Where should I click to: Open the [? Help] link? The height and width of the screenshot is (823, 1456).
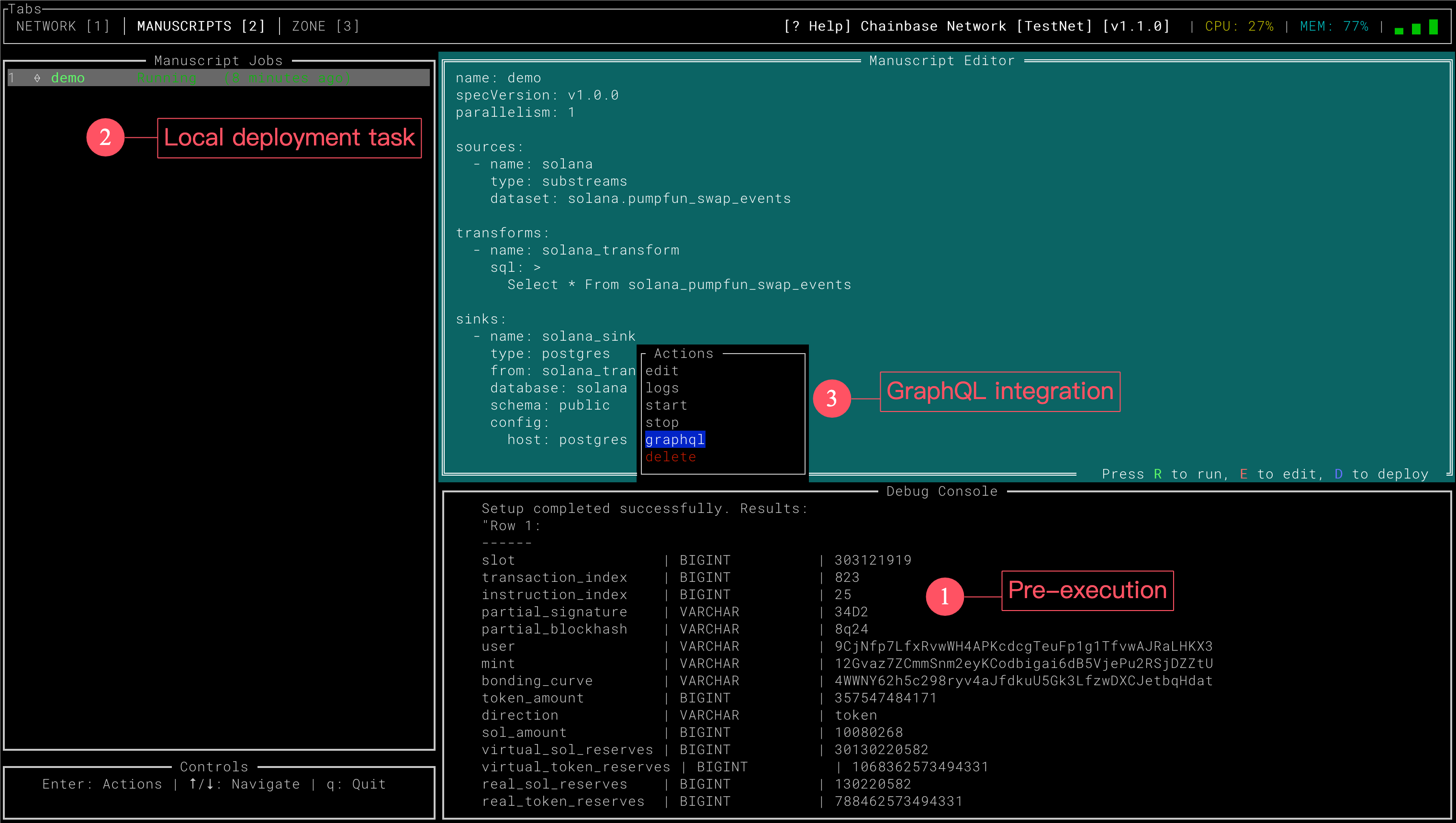click(x=817, y=26)
